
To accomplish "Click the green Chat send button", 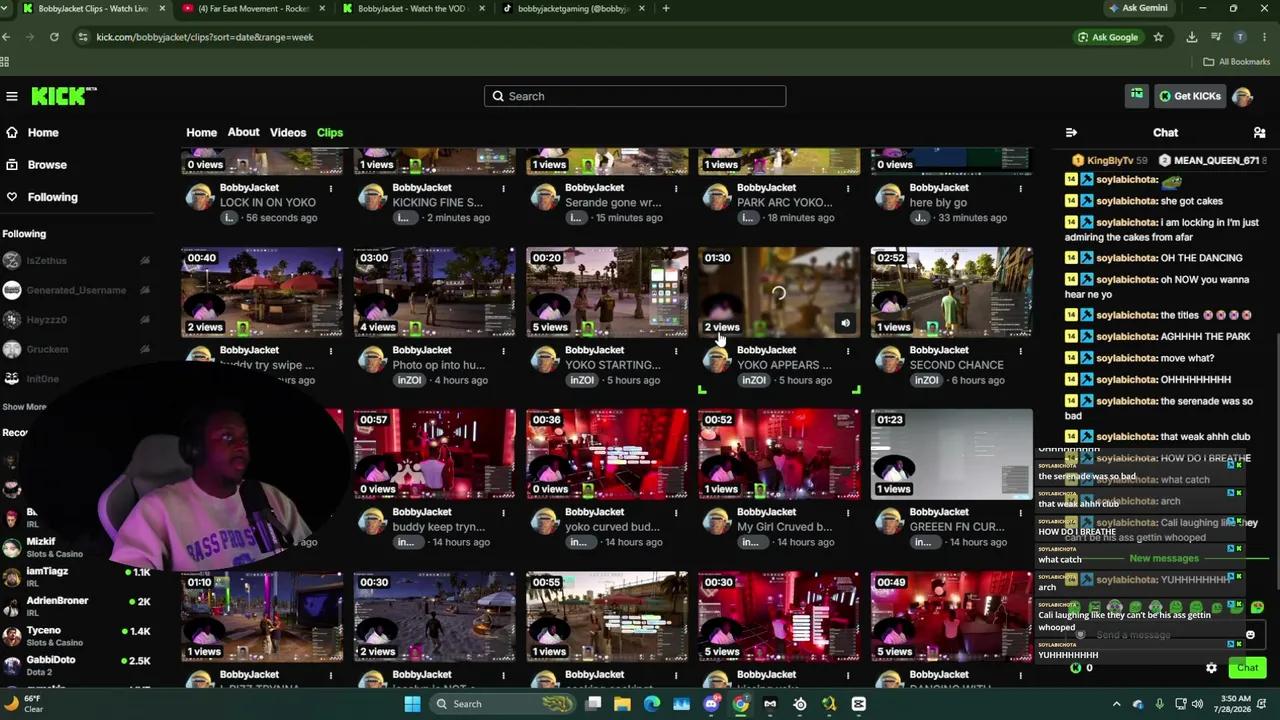I will pyautogui.click(x=1247, y=668).
